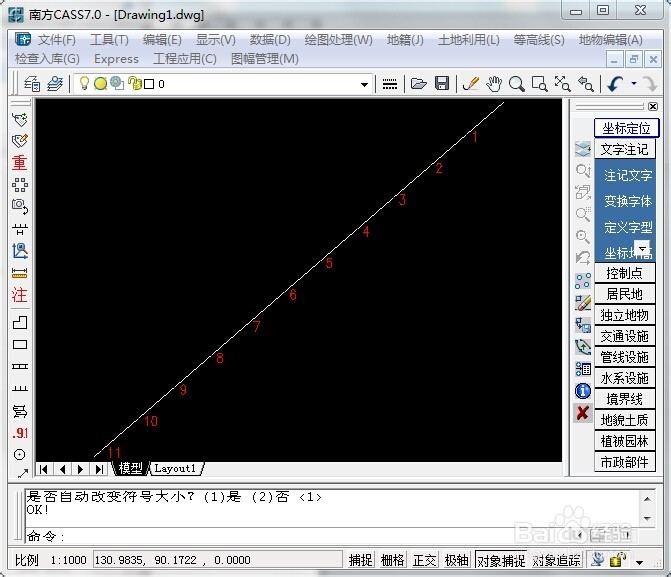
Task: Open the 工程应用(C) menu
Action: point(185,59)
